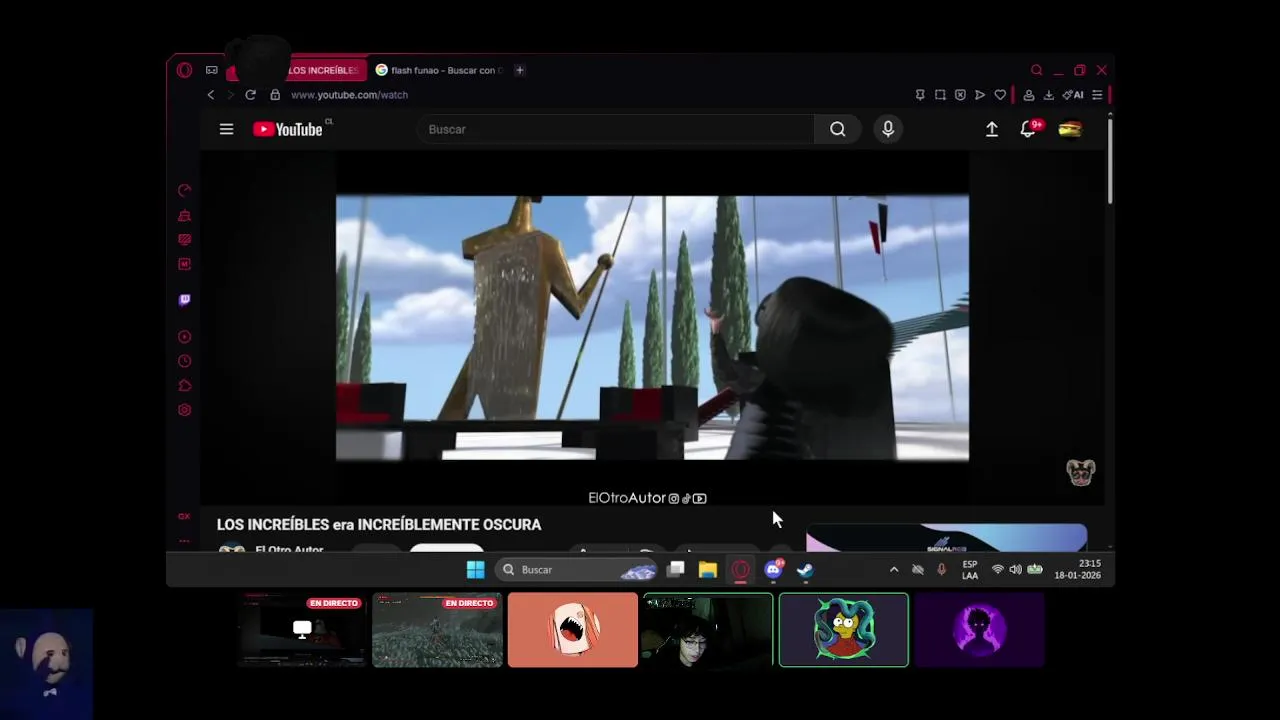This screenshot has width=1280, height=720.
Task: Click the video player showing Incredibles scene
Action: tap(652, 327)
